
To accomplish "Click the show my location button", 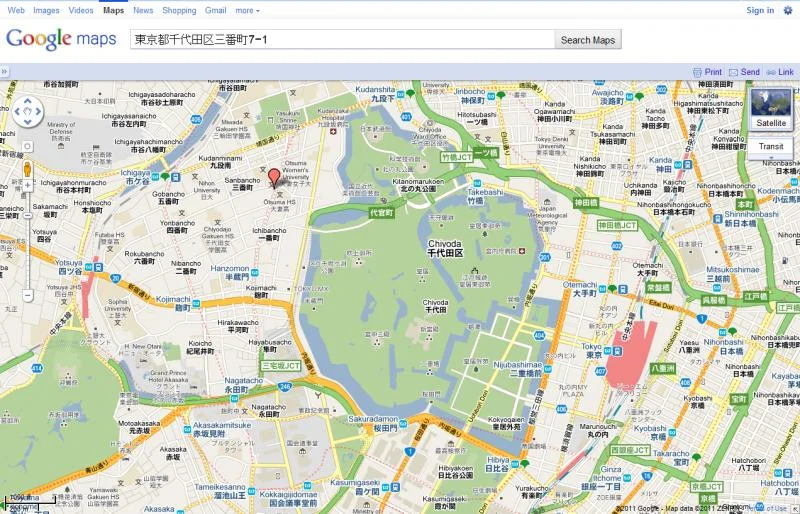I will (28, 147).
